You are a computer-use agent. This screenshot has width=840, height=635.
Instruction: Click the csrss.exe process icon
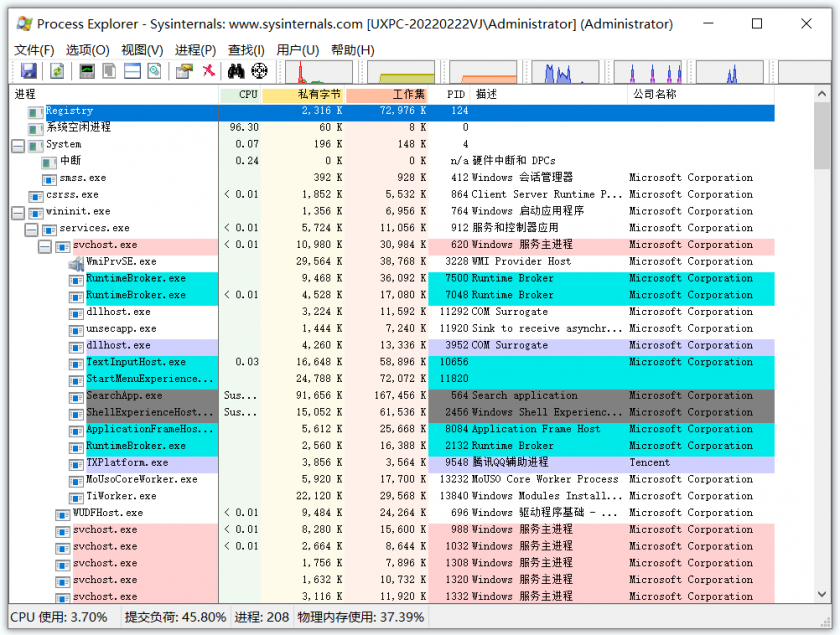click(36, 195)
